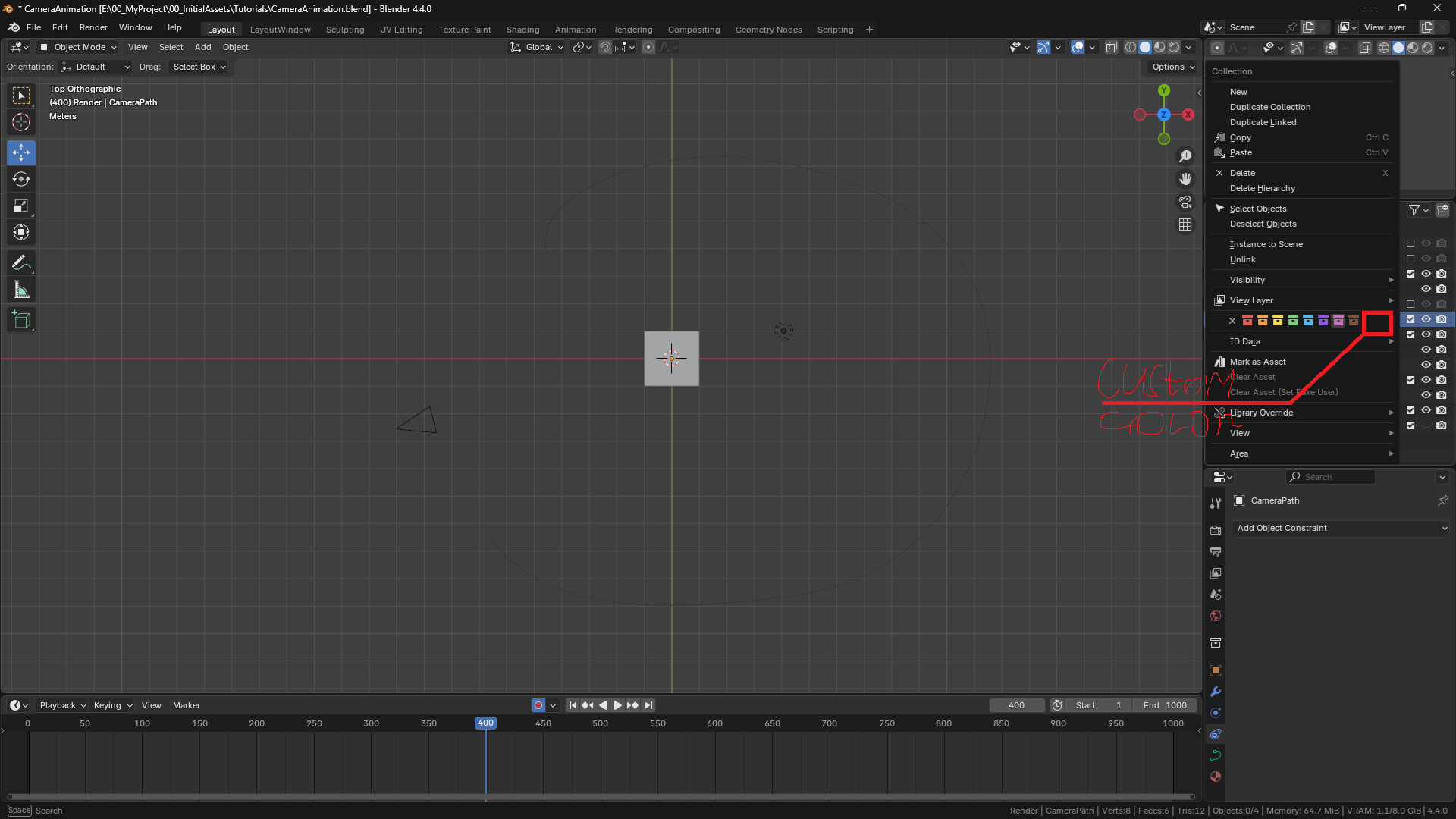This screenshot has width=1456, height=819.
Task: Toggle X-ray mode in main viewport
Action: pos(1112,47)
